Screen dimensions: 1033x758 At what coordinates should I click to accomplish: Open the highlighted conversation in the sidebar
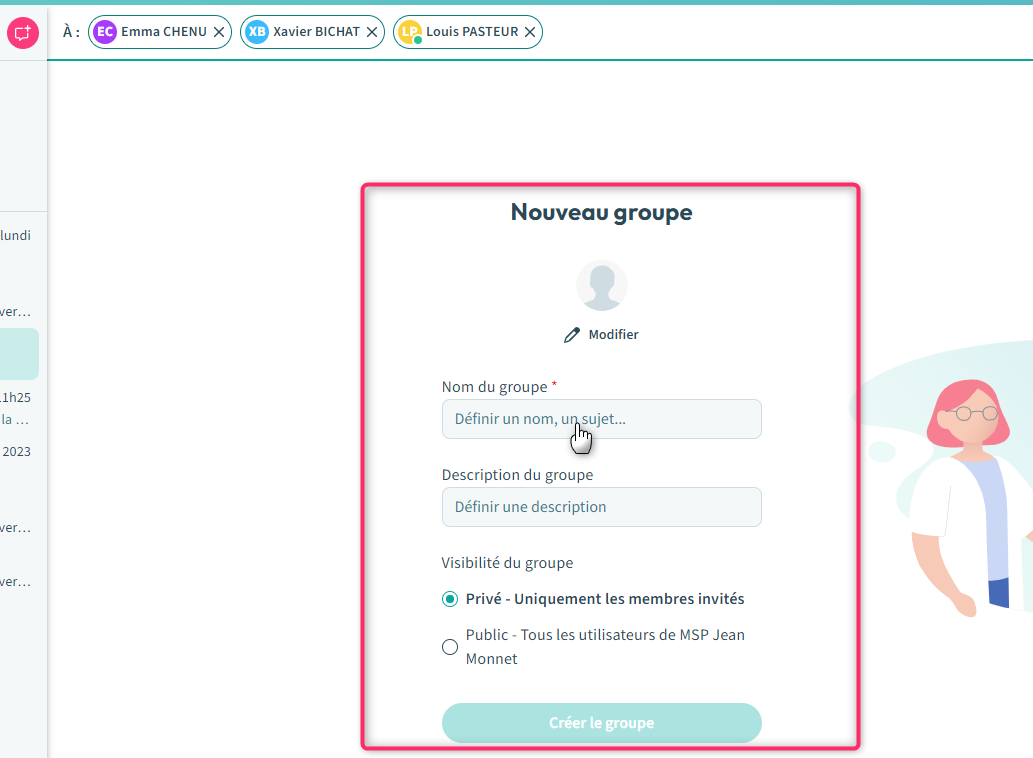click(19, 354)
